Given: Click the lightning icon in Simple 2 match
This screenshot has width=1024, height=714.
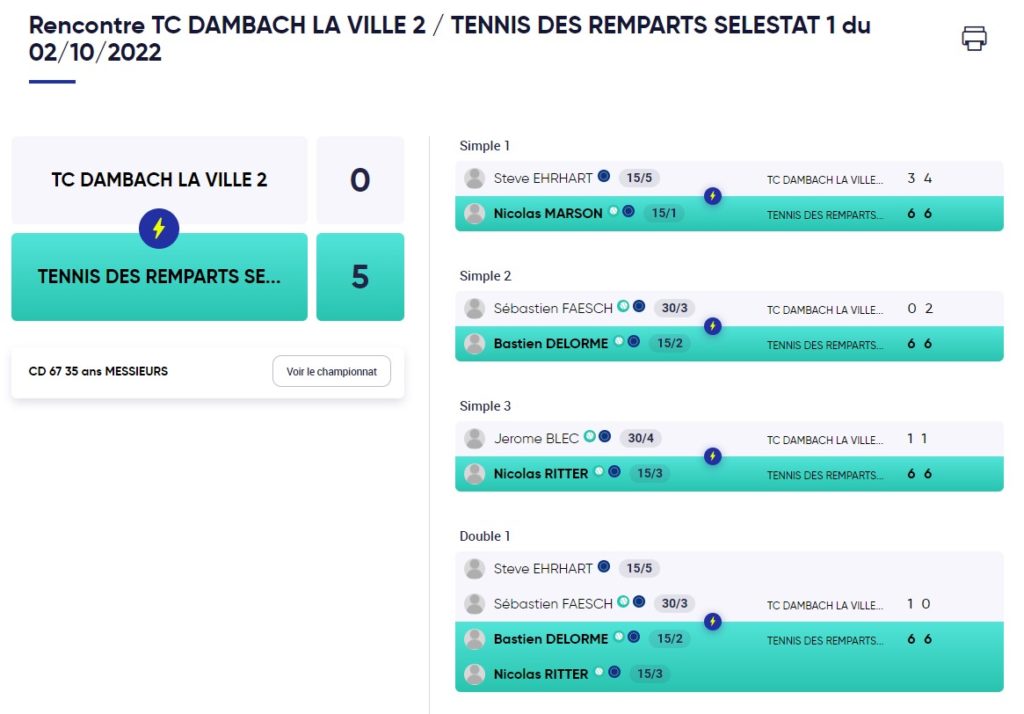Looking at the screenshot, I should (712, 325).
